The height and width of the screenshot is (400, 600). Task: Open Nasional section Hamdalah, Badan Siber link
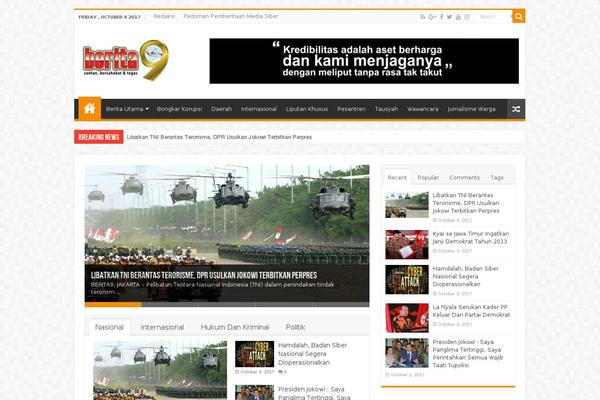(x=312, y=354)
